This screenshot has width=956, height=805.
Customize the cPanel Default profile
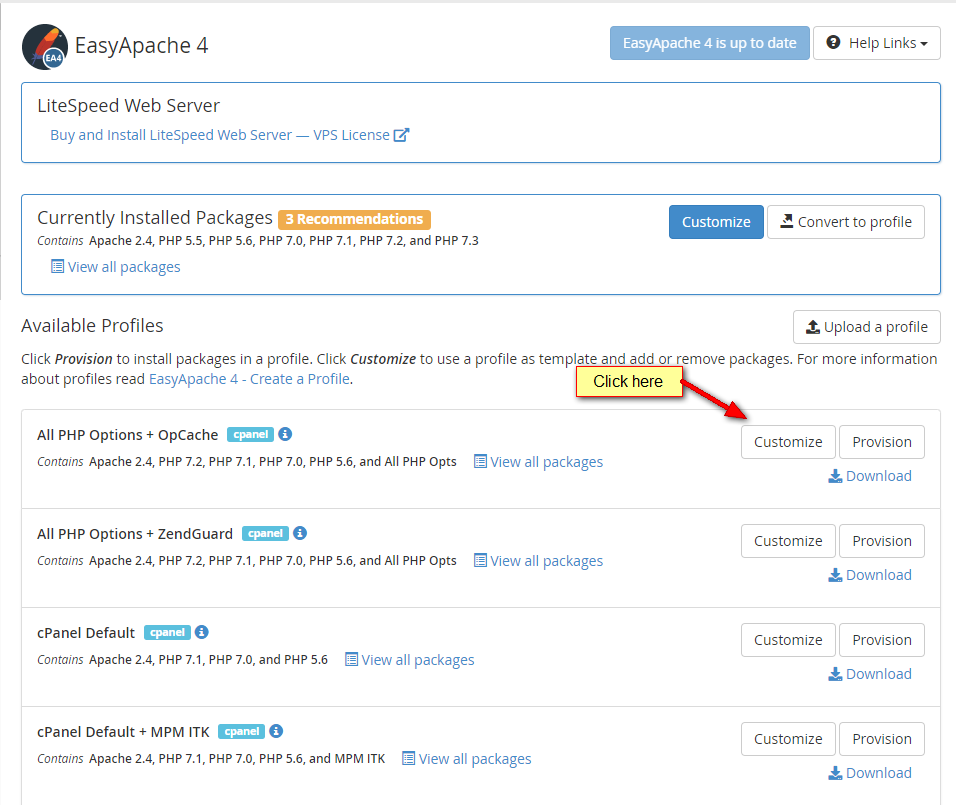pyautogui.click(x=788, y=640)
